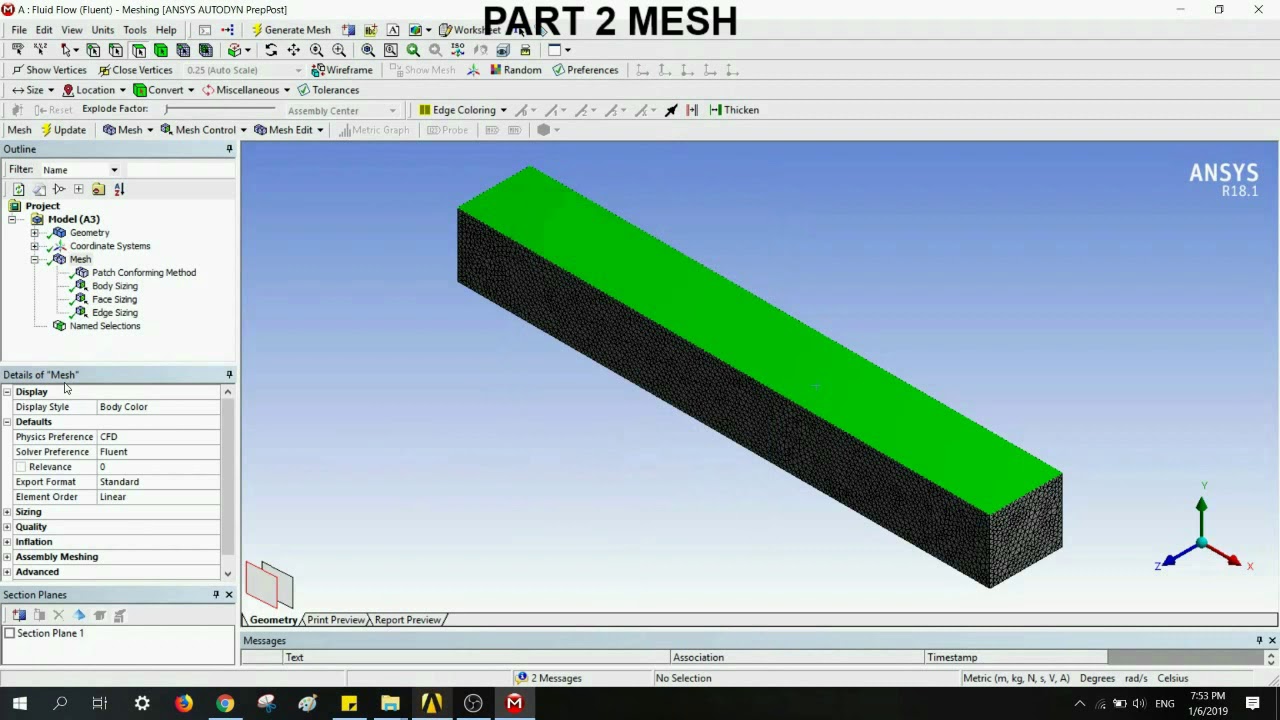Select Face Sizing in the tree
Viewport: 1280px width, 720px height.
click(114, 299)
